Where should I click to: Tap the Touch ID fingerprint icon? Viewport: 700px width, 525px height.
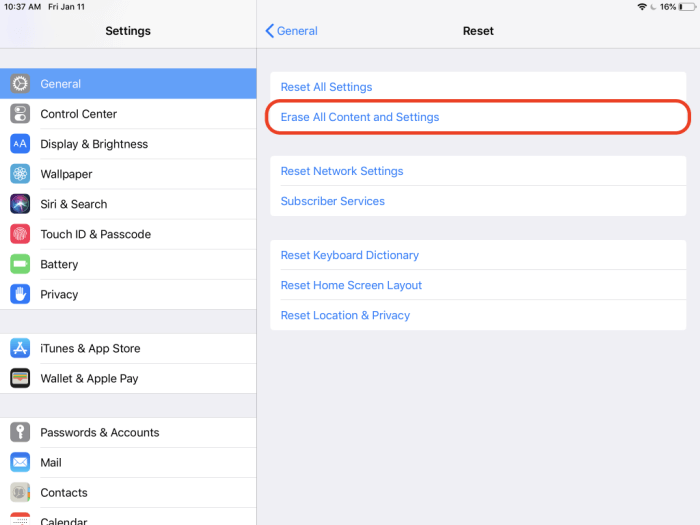click(20, 234)
